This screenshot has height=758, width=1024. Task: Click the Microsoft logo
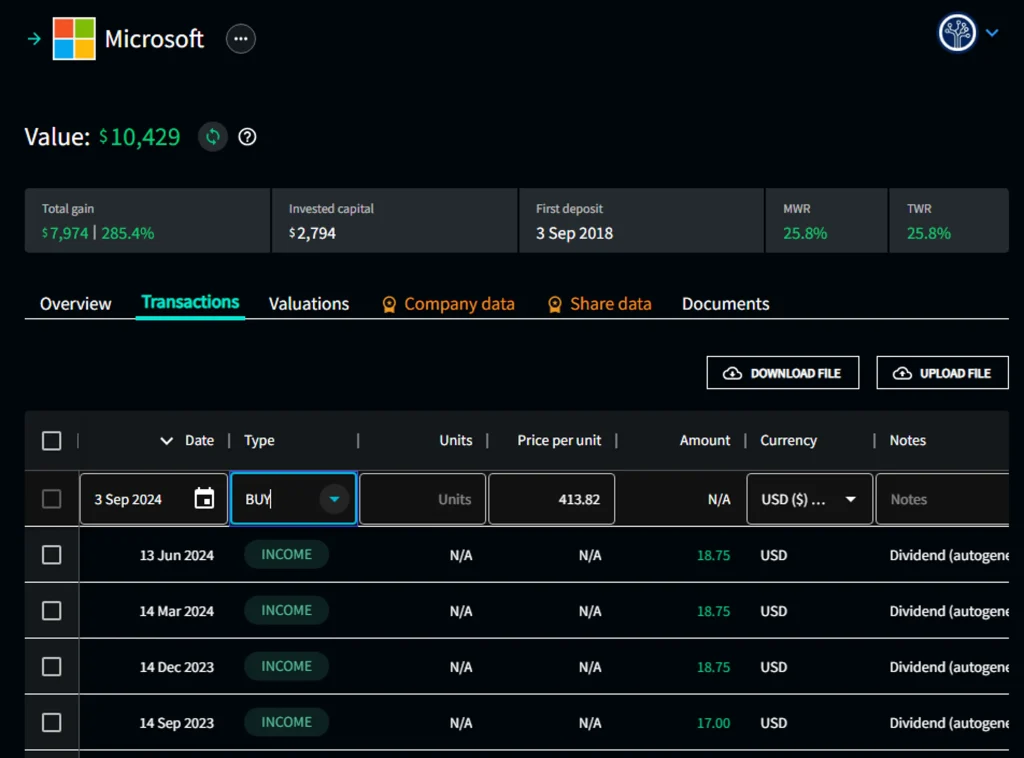point(76,38)
